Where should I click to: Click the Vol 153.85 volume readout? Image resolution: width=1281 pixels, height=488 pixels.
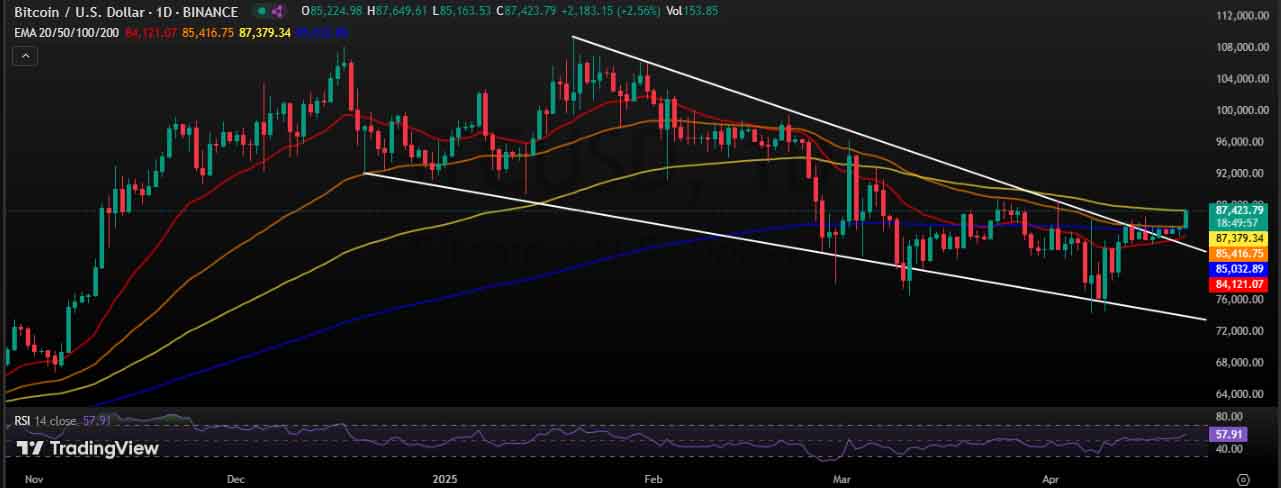tap(692, 11)
